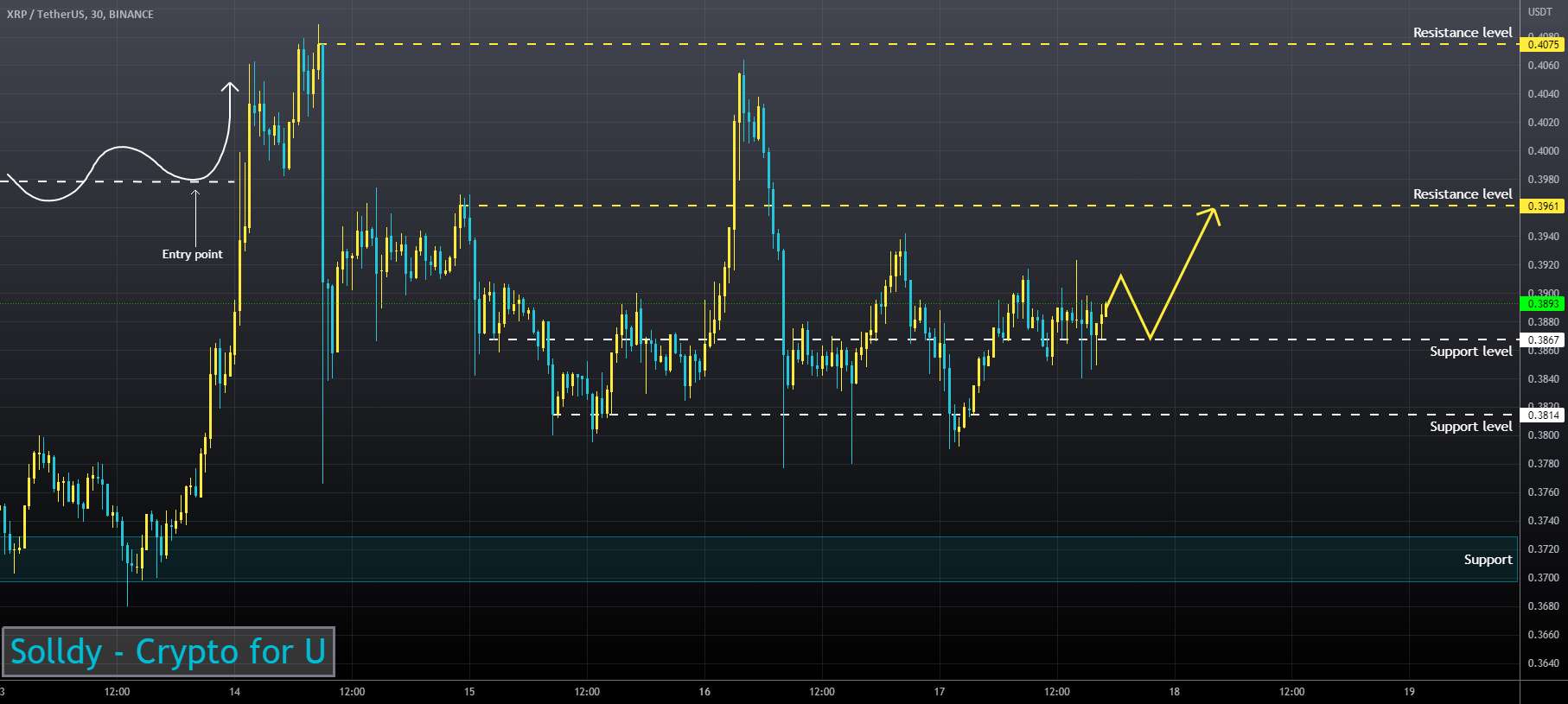Click the date 14 on time axis
Screen dimensions: 1568x704
234,692
